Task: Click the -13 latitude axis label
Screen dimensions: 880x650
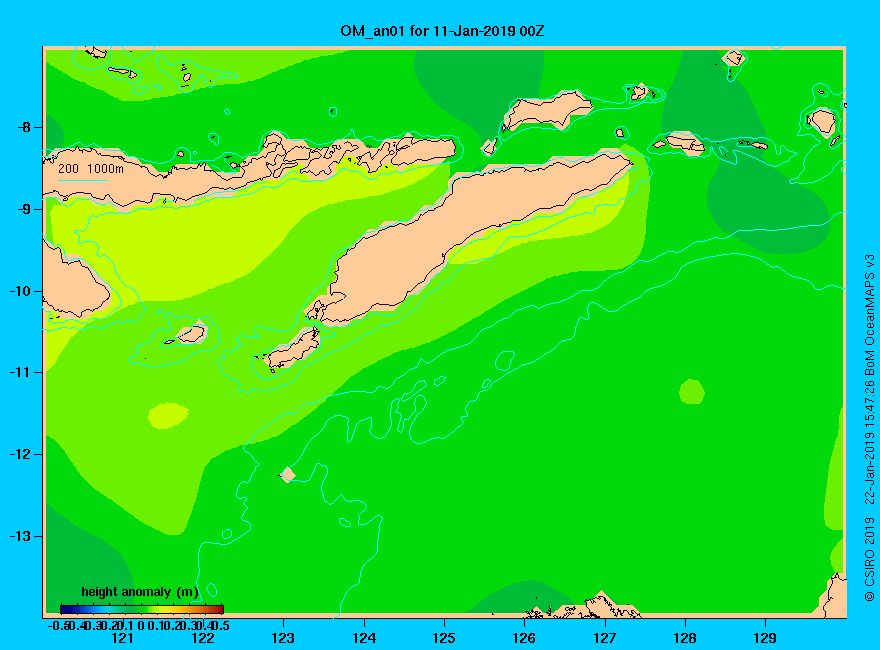Action: tap(20, 536)
